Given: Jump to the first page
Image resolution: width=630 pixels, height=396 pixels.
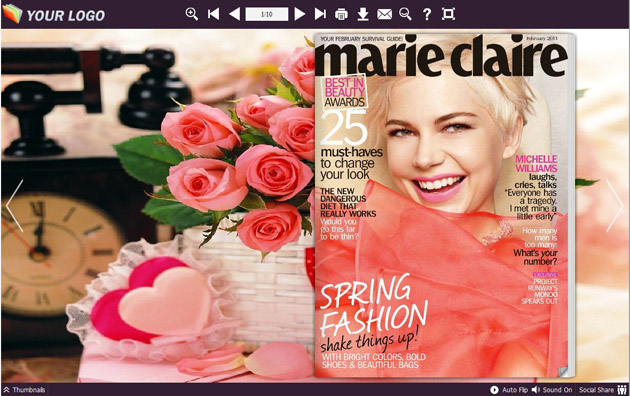Looking at the screenshot, I should click(213, 14).
